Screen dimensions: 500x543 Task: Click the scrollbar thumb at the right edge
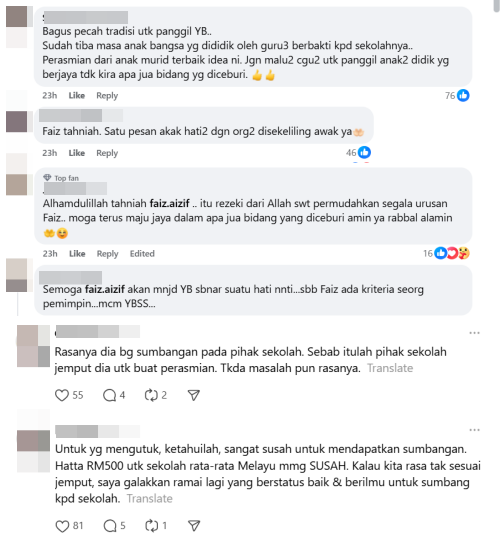click(497, 6)
